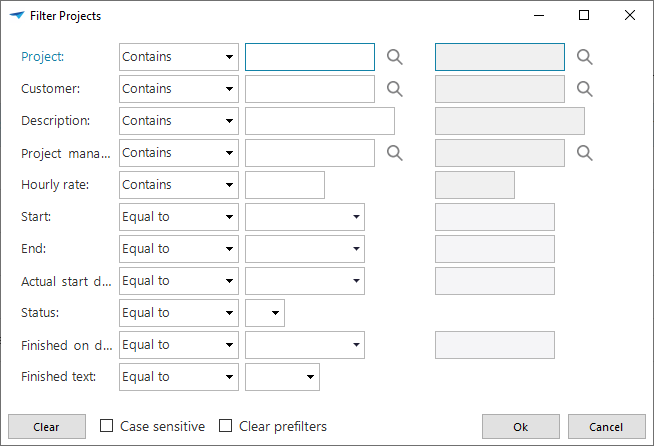Focus the Hourly rate input box
The image size is (654, 446).
coord(284,185)
